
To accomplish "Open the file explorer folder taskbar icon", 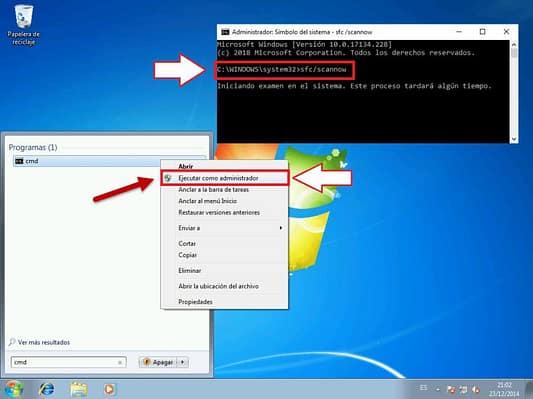I will pos(79,389).
